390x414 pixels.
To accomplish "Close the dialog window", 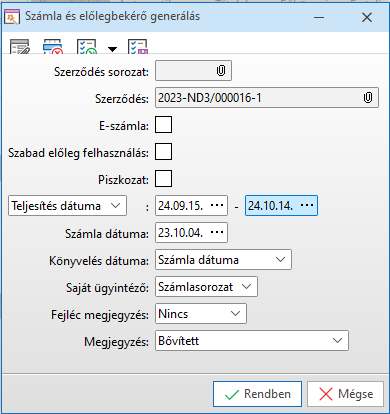I will [x=367, y=17].
